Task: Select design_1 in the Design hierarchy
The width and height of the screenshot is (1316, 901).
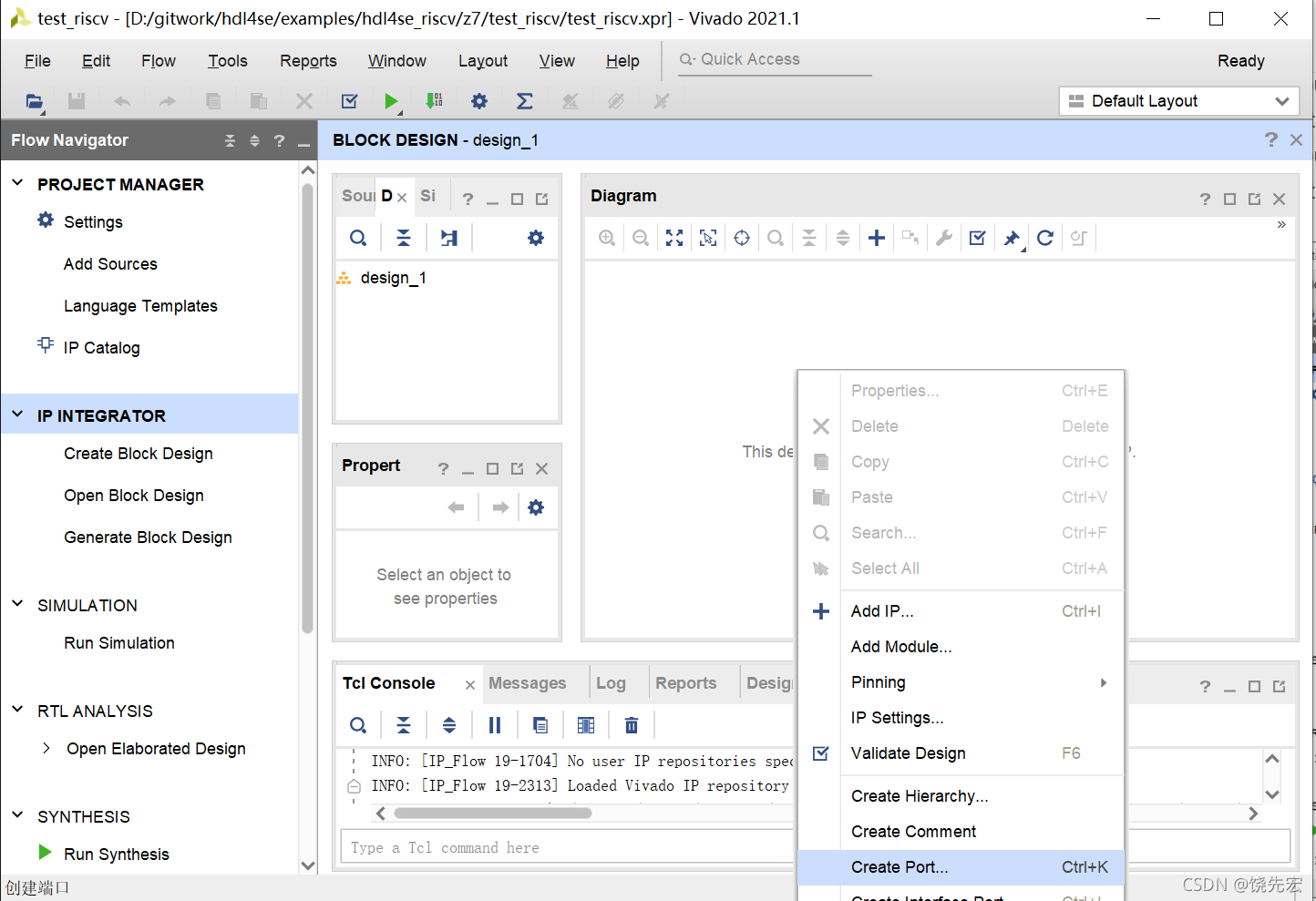Action: click(394, 278)
